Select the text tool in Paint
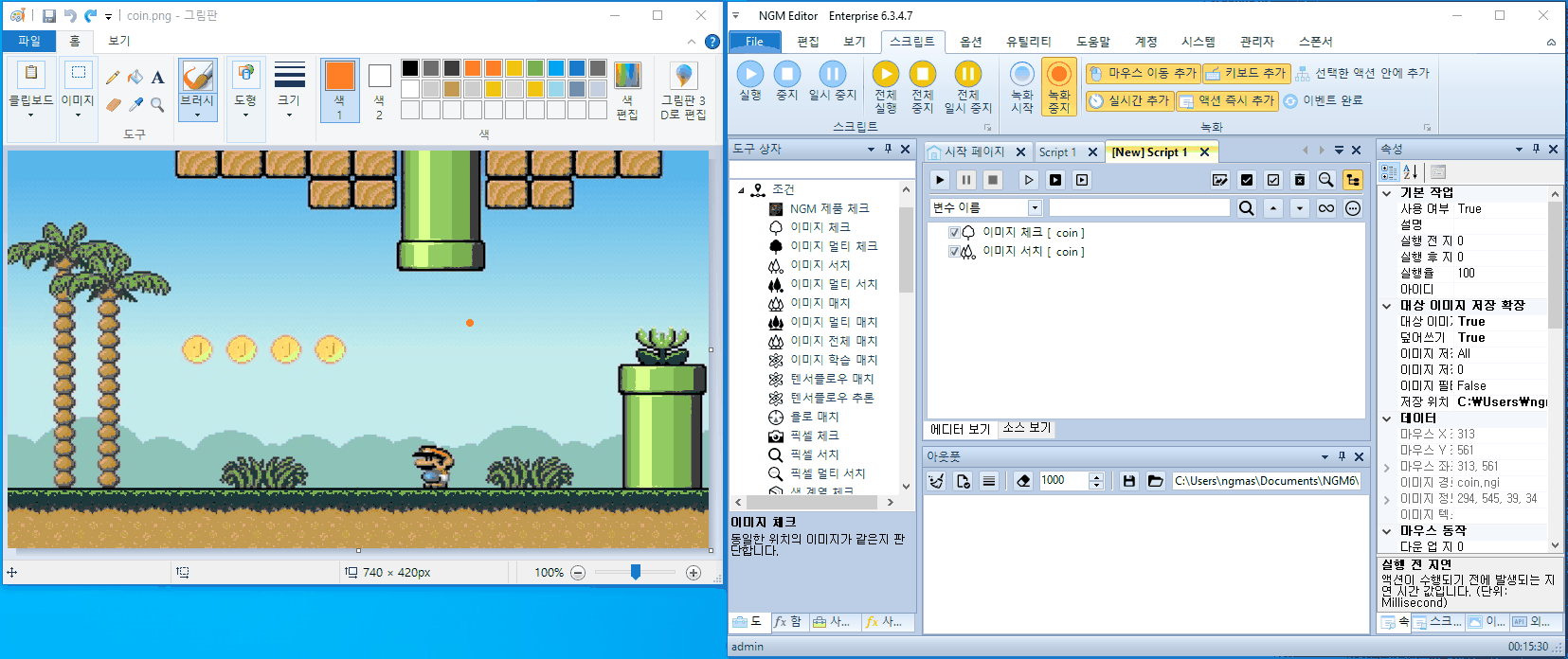1568x659 pixels. [157, 78]
